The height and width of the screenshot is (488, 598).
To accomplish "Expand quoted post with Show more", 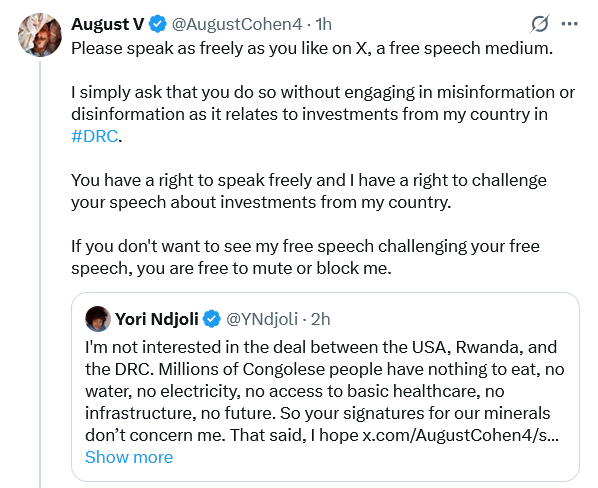I will pos(129,457).
